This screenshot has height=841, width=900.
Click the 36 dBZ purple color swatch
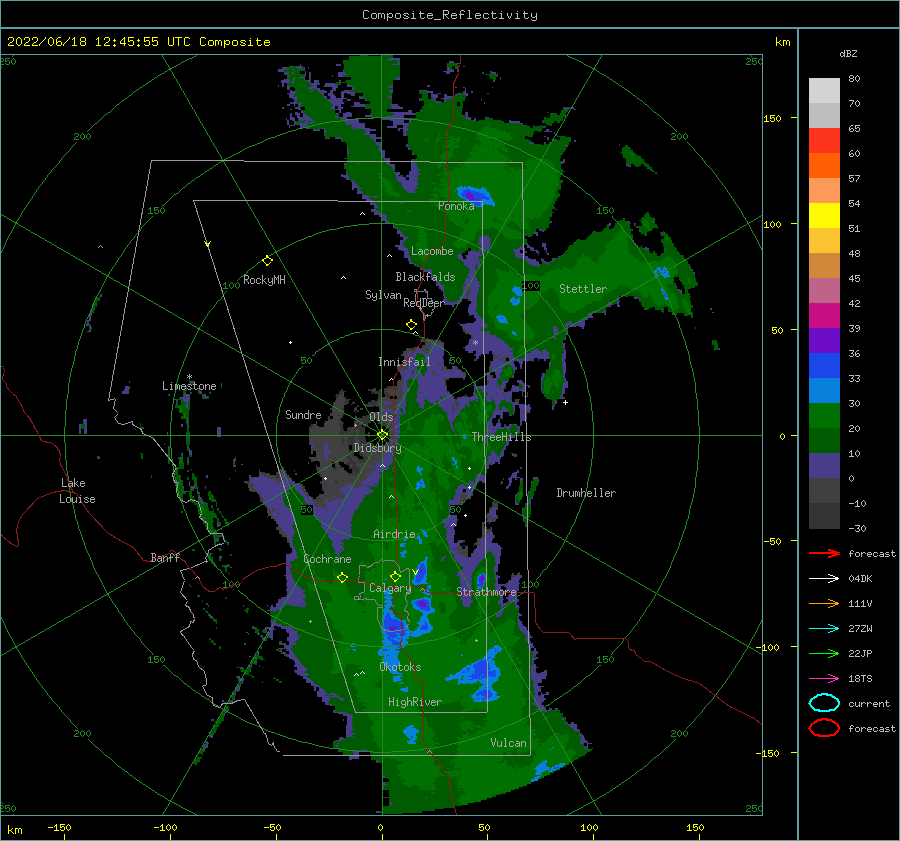pyautogui.click(x=824, y=340)
